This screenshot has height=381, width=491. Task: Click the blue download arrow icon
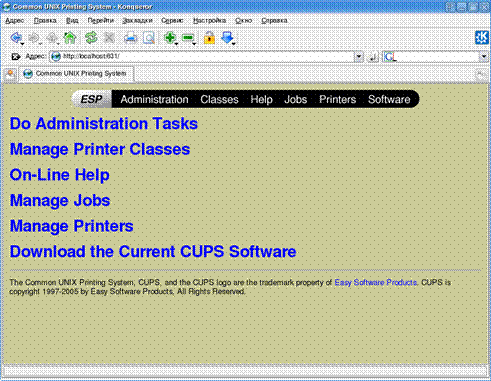pyautogui.click(x=227, y=37)
